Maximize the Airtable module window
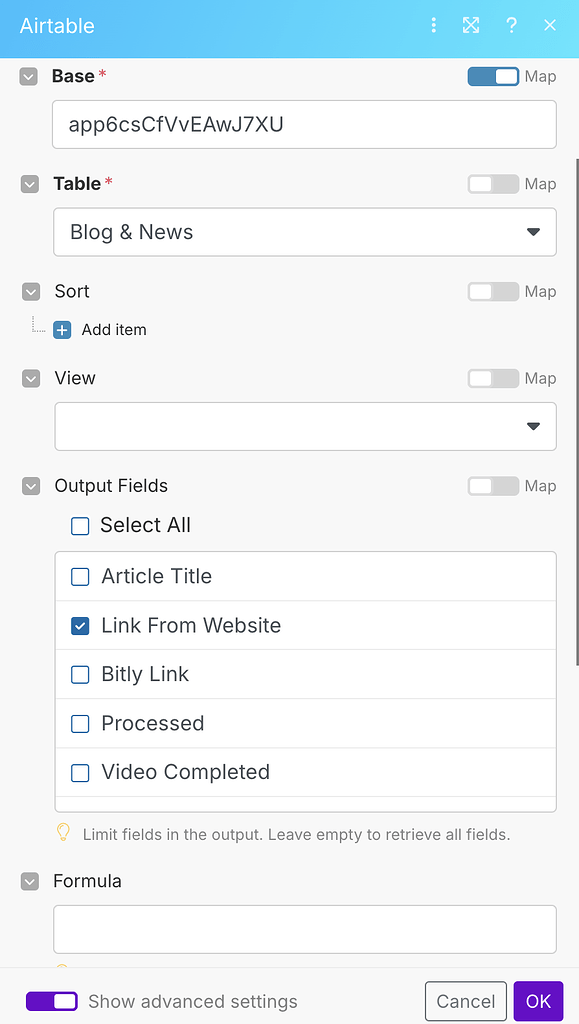The width and height of the screenshot is (579, 1024). pyautogui.click(x=471, y=25)
